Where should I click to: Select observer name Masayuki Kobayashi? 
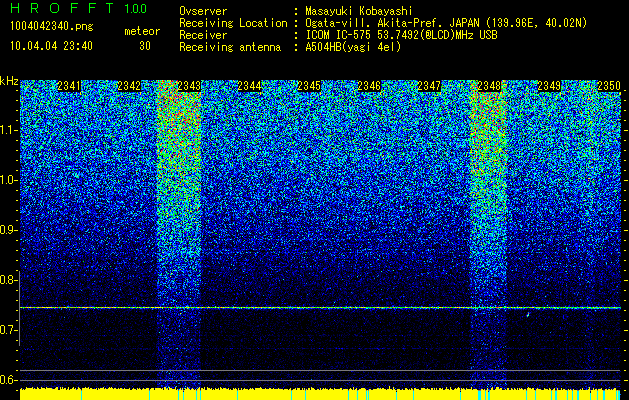coord(359,11)
